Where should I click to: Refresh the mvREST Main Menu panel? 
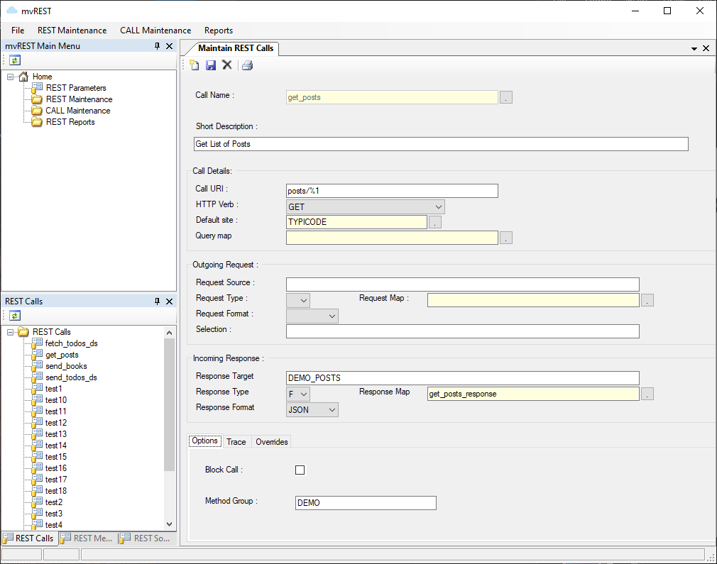pos(15,61)
